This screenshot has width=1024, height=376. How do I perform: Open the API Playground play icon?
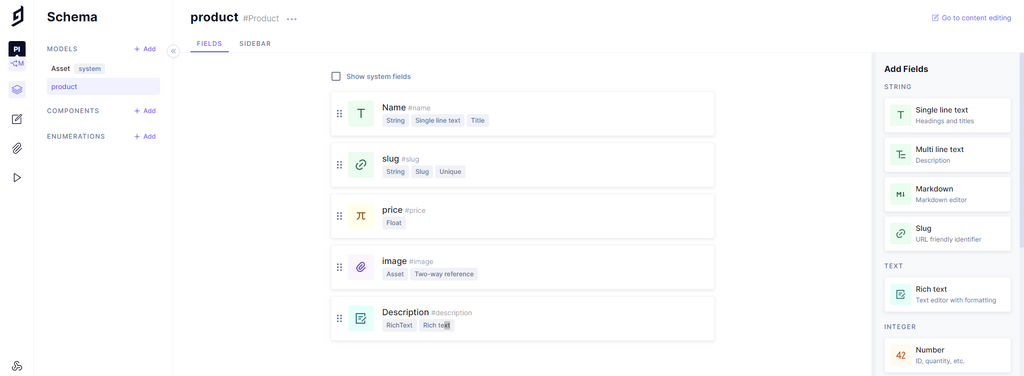(17, 178)
